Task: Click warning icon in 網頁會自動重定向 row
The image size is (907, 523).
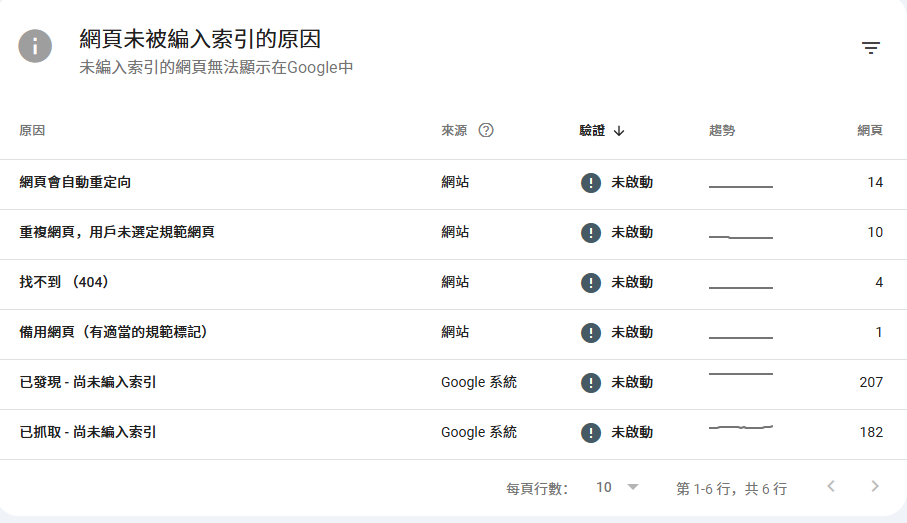Action: tap(591, 182)
